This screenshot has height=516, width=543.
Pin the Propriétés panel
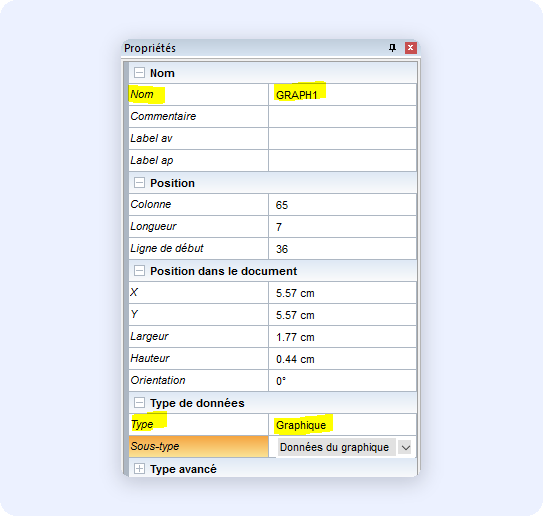(x=392, y=48)
